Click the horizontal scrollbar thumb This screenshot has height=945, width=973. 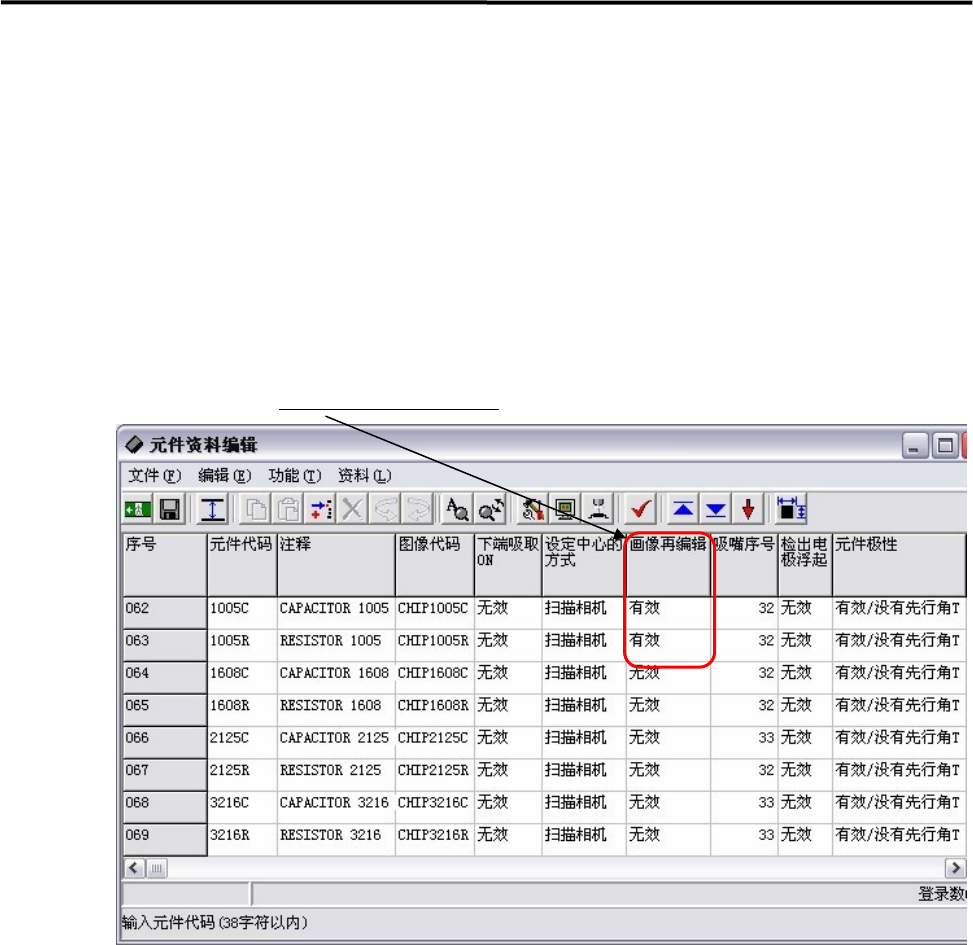(x=156, y=867)
